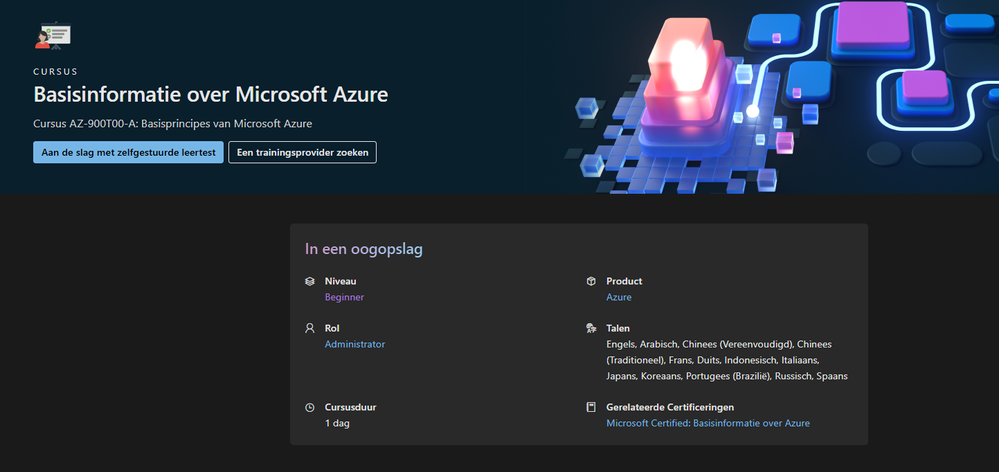Click the 'Product' label
Screen dimensions: 999x472
624,281
